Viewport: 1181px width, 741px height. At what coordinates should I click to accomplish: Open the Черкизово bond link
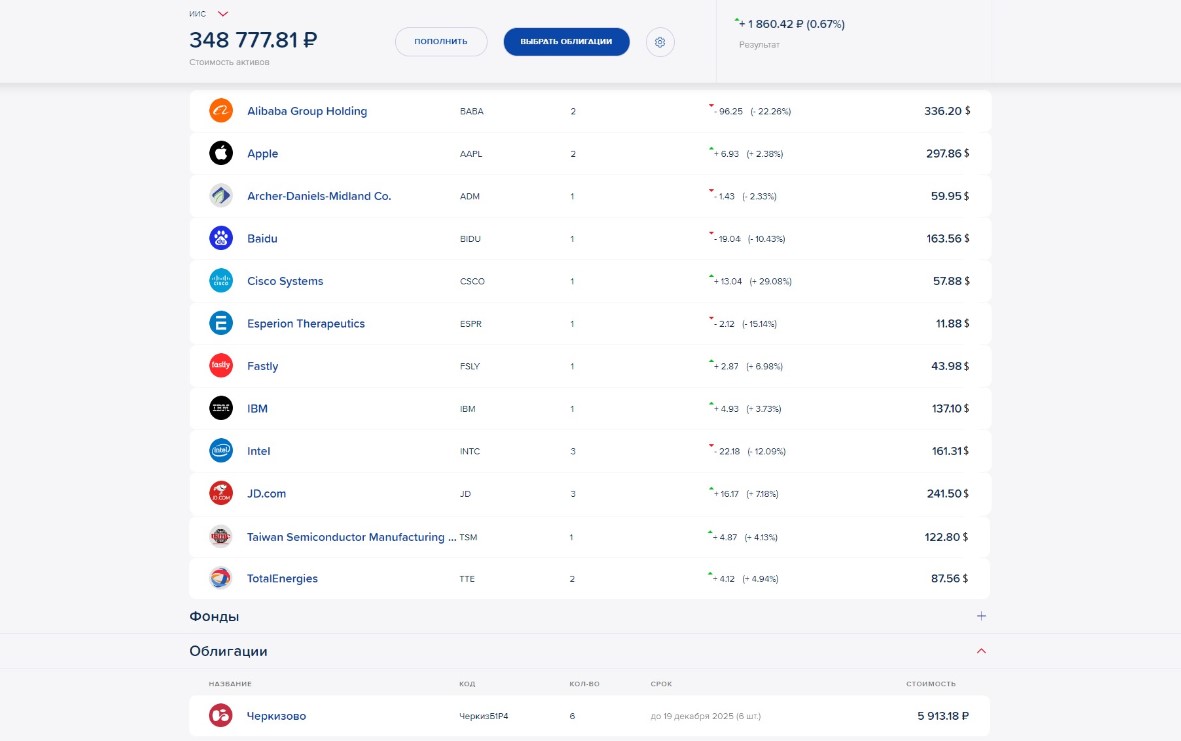276,716
